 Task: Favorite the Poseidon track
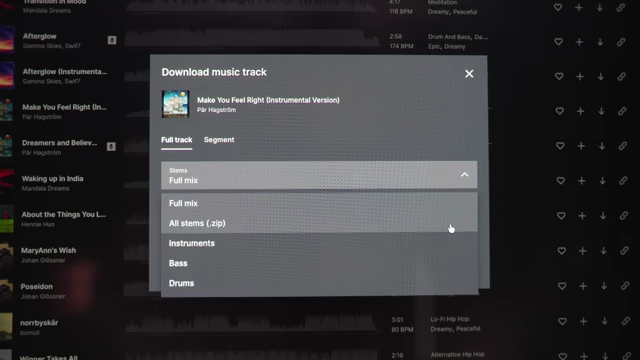pyautogui.click(x=562, y=286)
